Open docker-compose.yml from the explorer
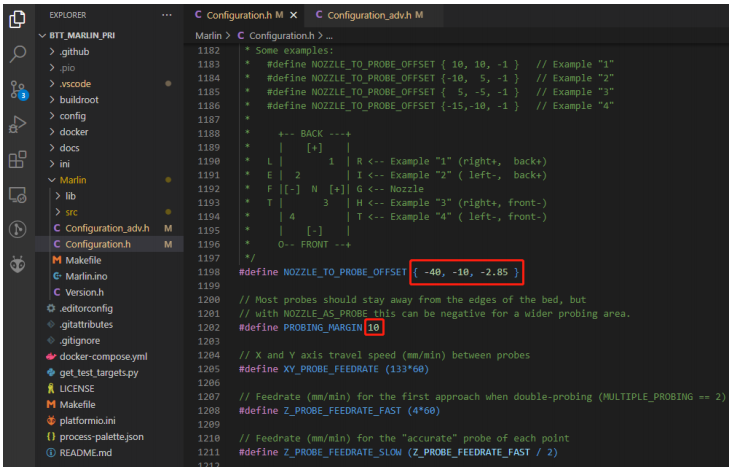This screenshot has width=731, height=469. tap(103, 356)
